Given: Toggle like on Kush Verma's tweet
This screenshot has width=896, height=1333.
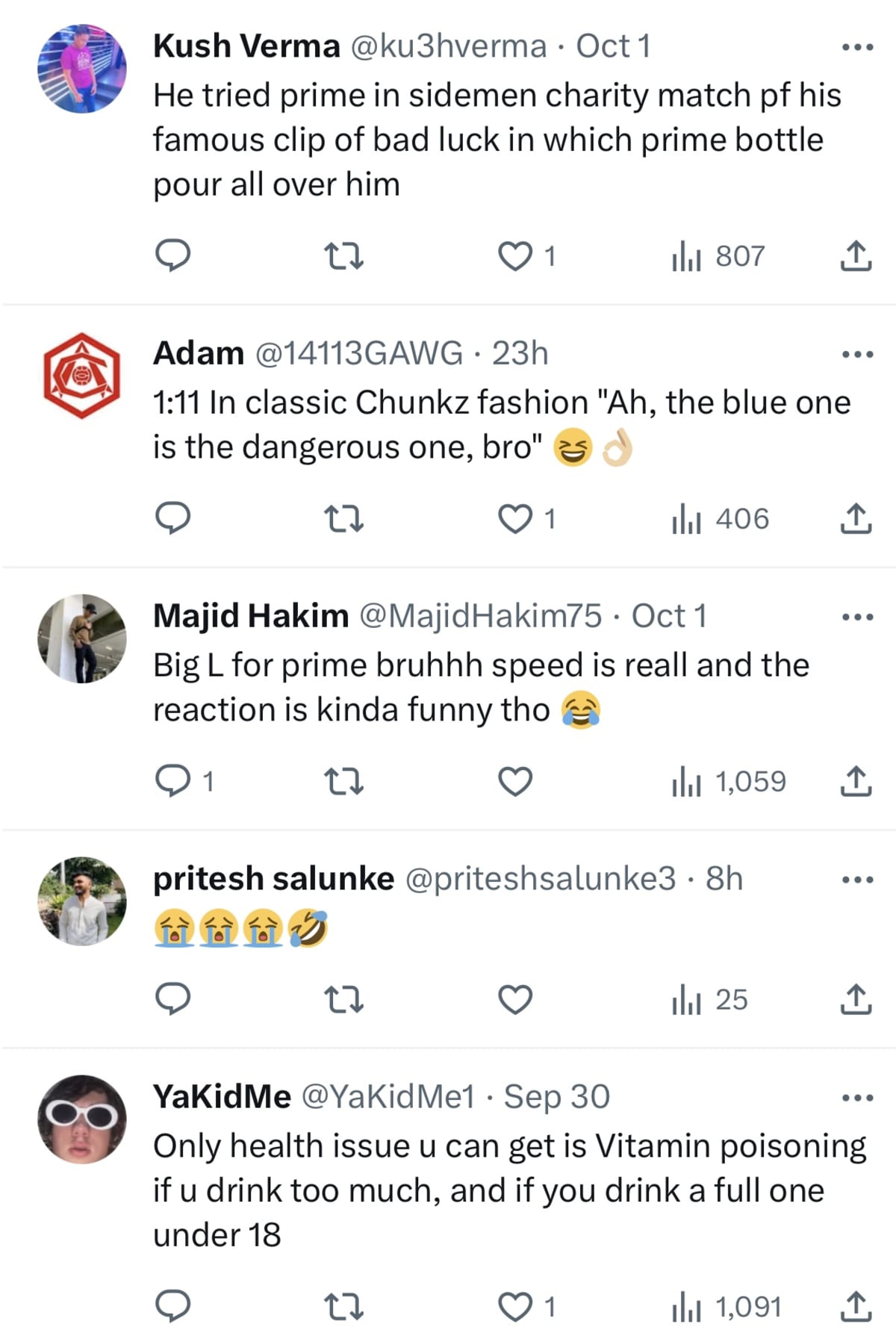Looking at the screenshot, I should tap(515, 256).
